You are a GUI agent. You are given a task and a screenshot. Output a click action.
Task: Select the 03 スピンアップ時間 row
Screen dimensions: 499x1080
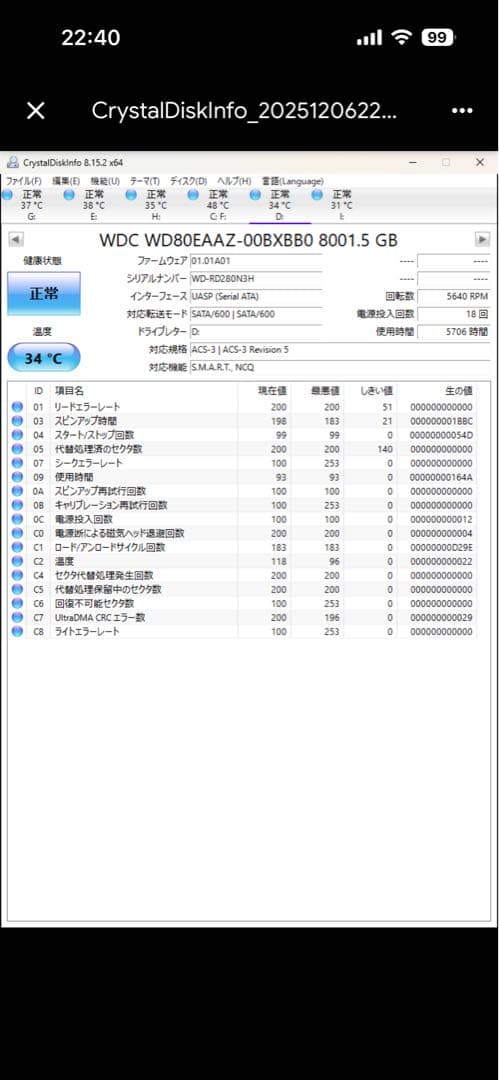(x=243, y=421)
